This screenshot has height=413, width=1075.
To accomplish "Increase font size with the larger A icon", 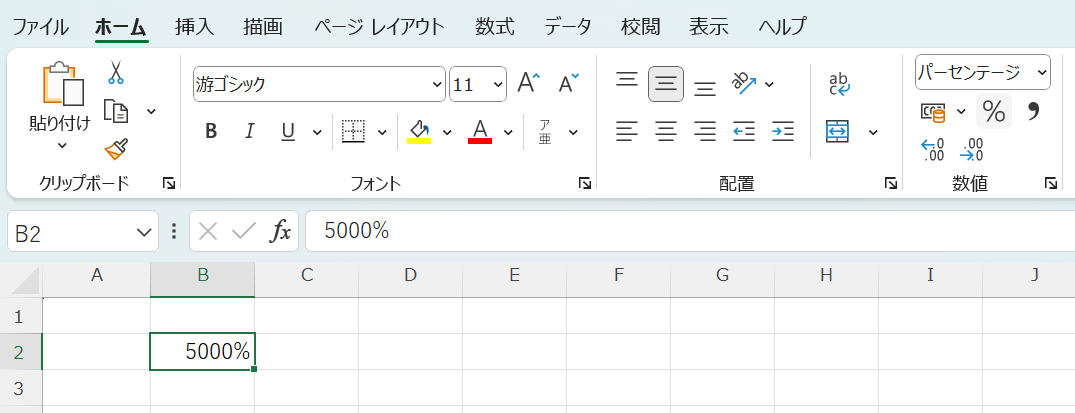I will pos(529,84).
